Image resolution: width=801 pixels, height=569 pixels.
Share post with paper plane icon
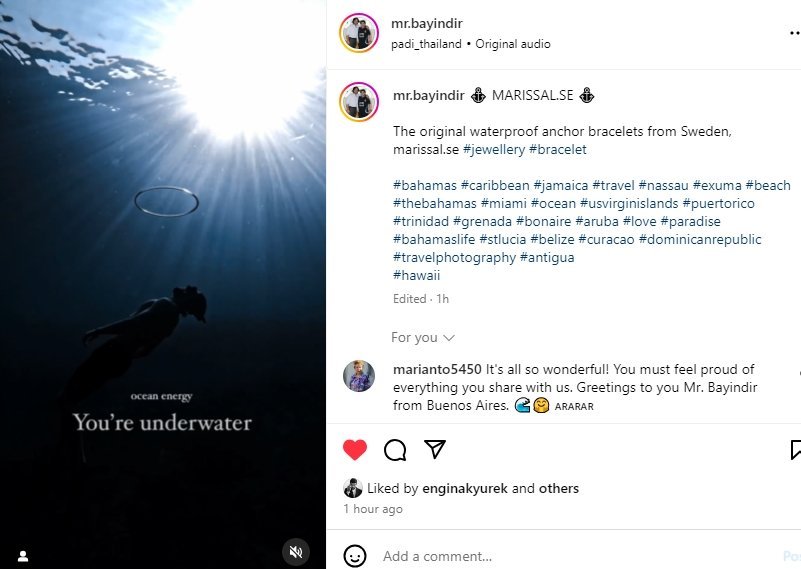434,450
